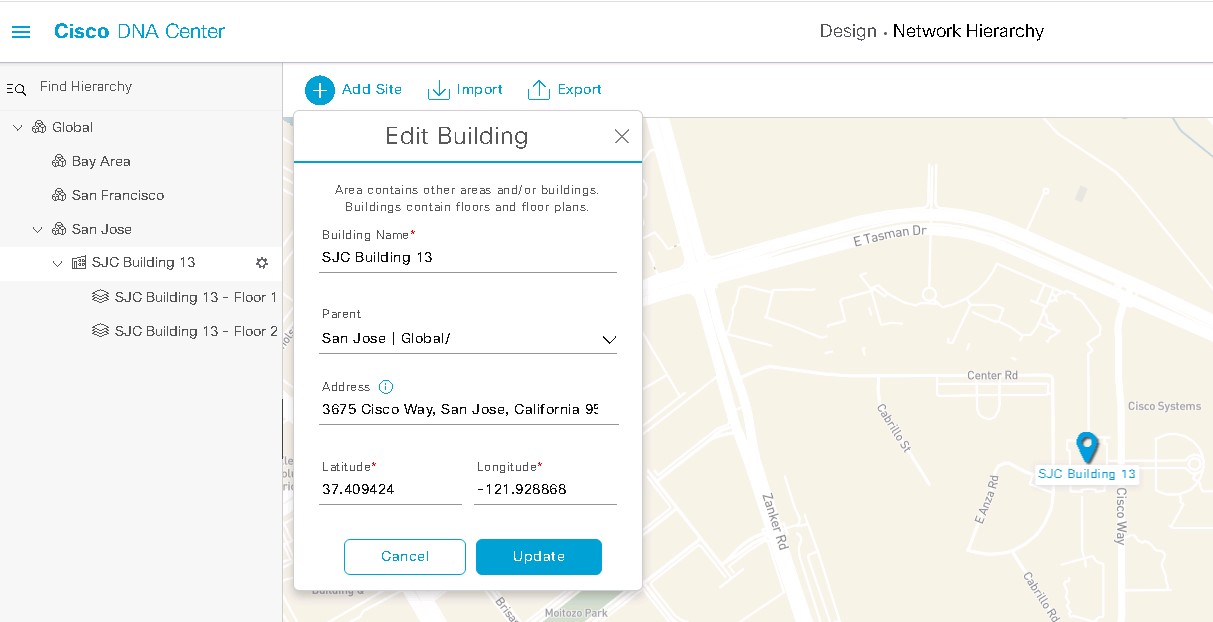Viewport: 1213px width, 622px height.
Task: Click the Floor 1 layers icon
Action: point(100,297)
